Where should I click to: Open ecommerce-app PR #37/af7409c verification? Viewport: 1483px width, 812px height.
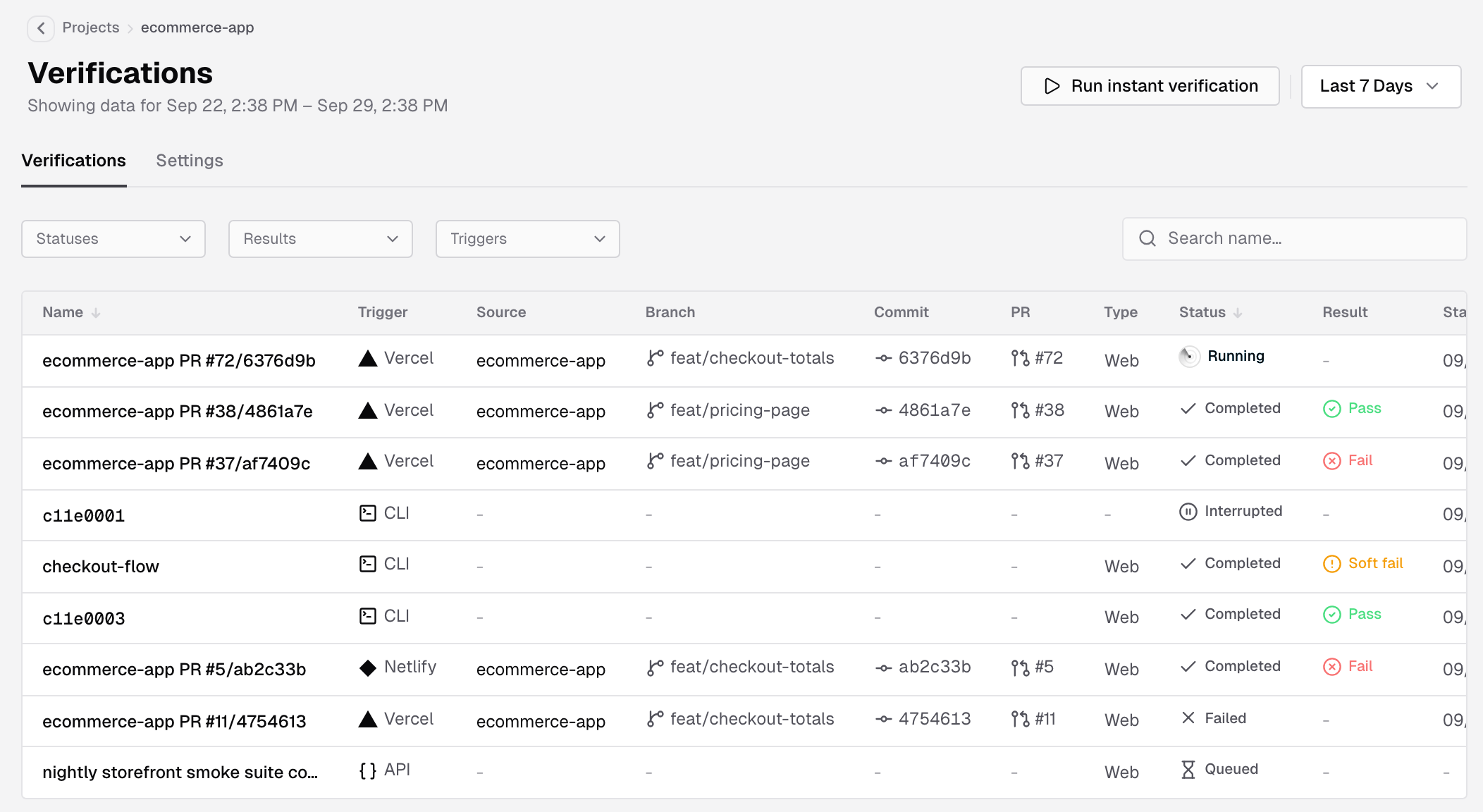click(x=176, y=464)
